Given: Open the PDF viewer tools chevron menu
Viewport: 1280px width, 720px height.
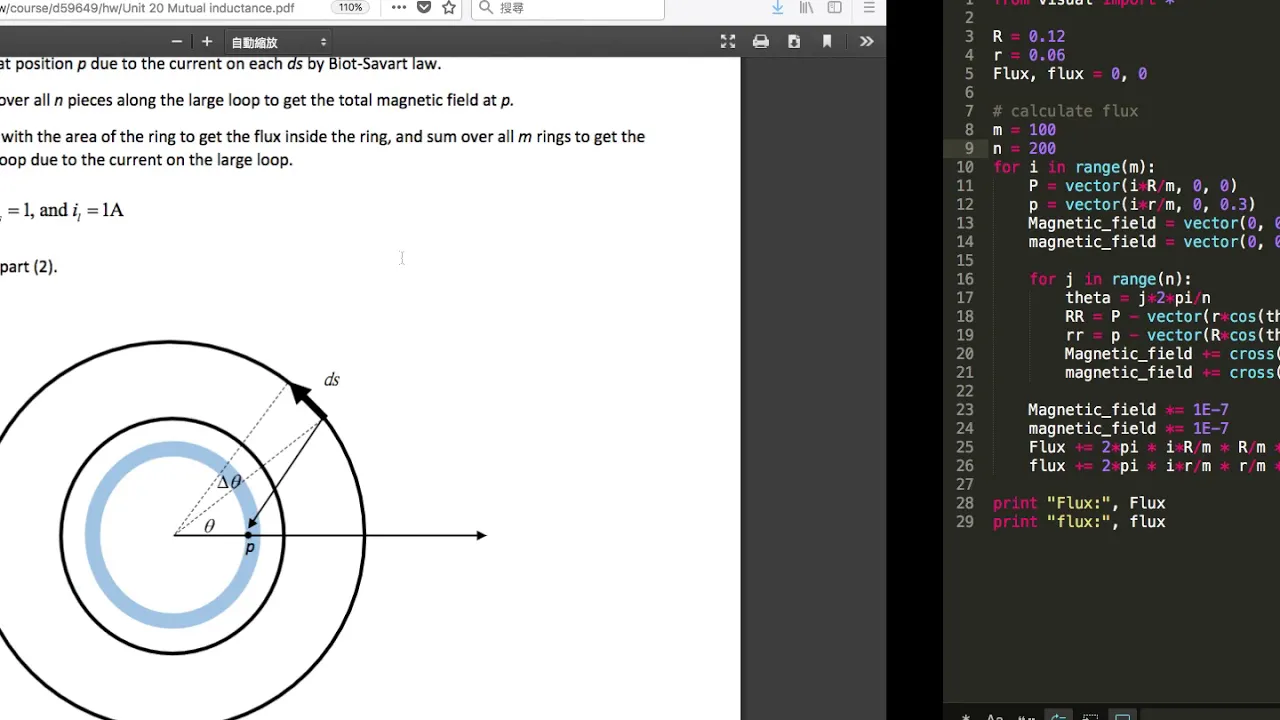Looking at the screenshot, I should (x=866, y=41).
